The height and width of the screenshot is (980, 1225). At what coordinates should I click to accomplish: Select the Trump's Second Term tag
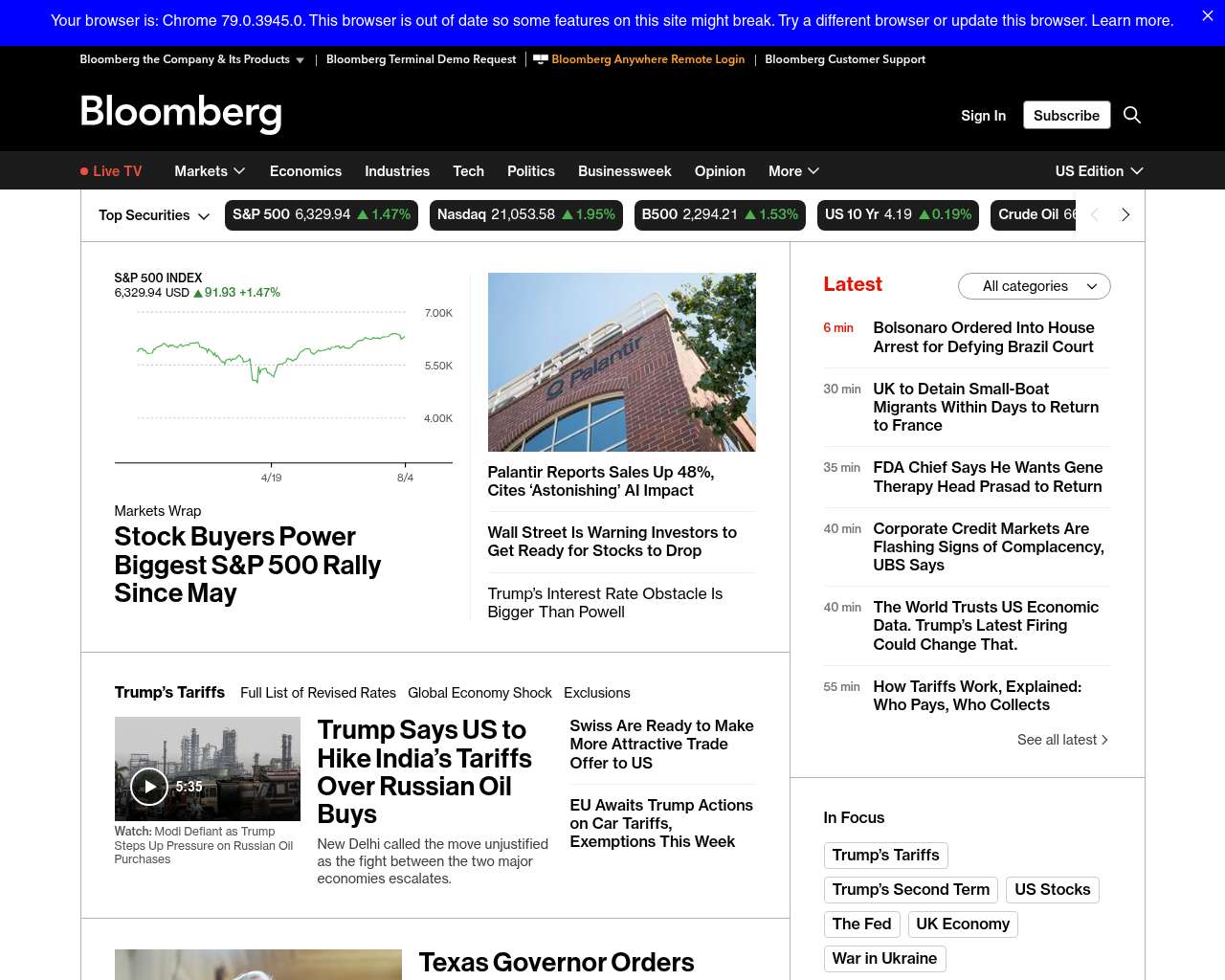910,890
